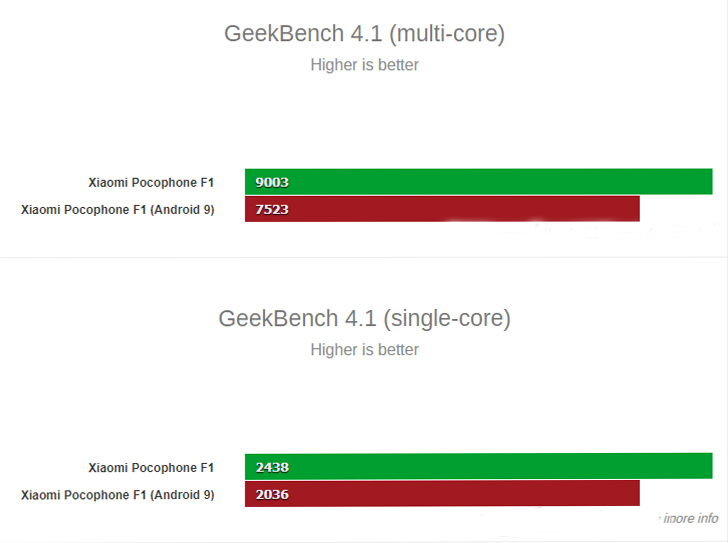
Task: Click the right end of the 2036 red bar
Action: coord(636,493)
